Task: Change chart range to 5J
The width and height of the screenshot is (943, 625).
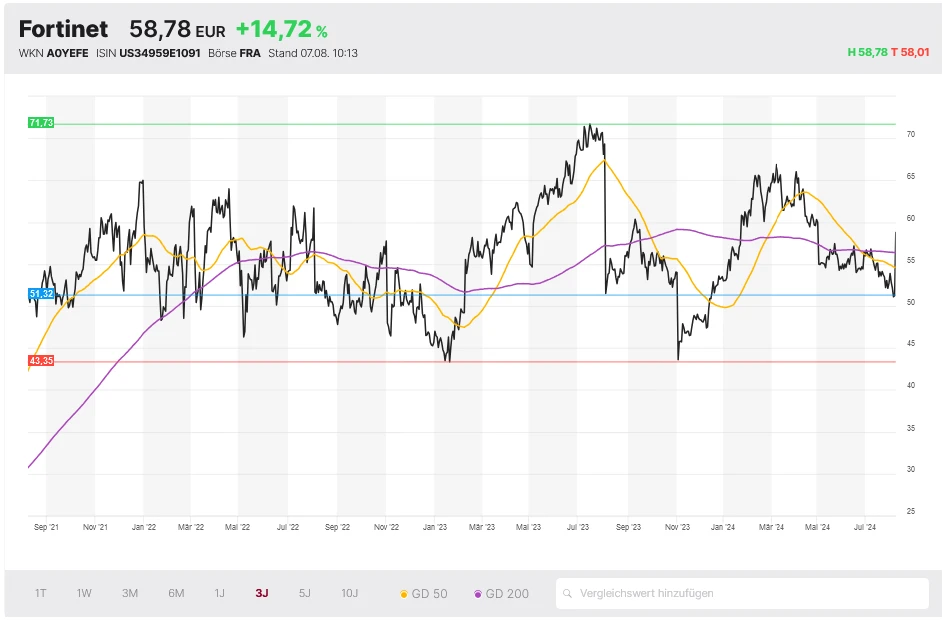Action: (305, 593)
